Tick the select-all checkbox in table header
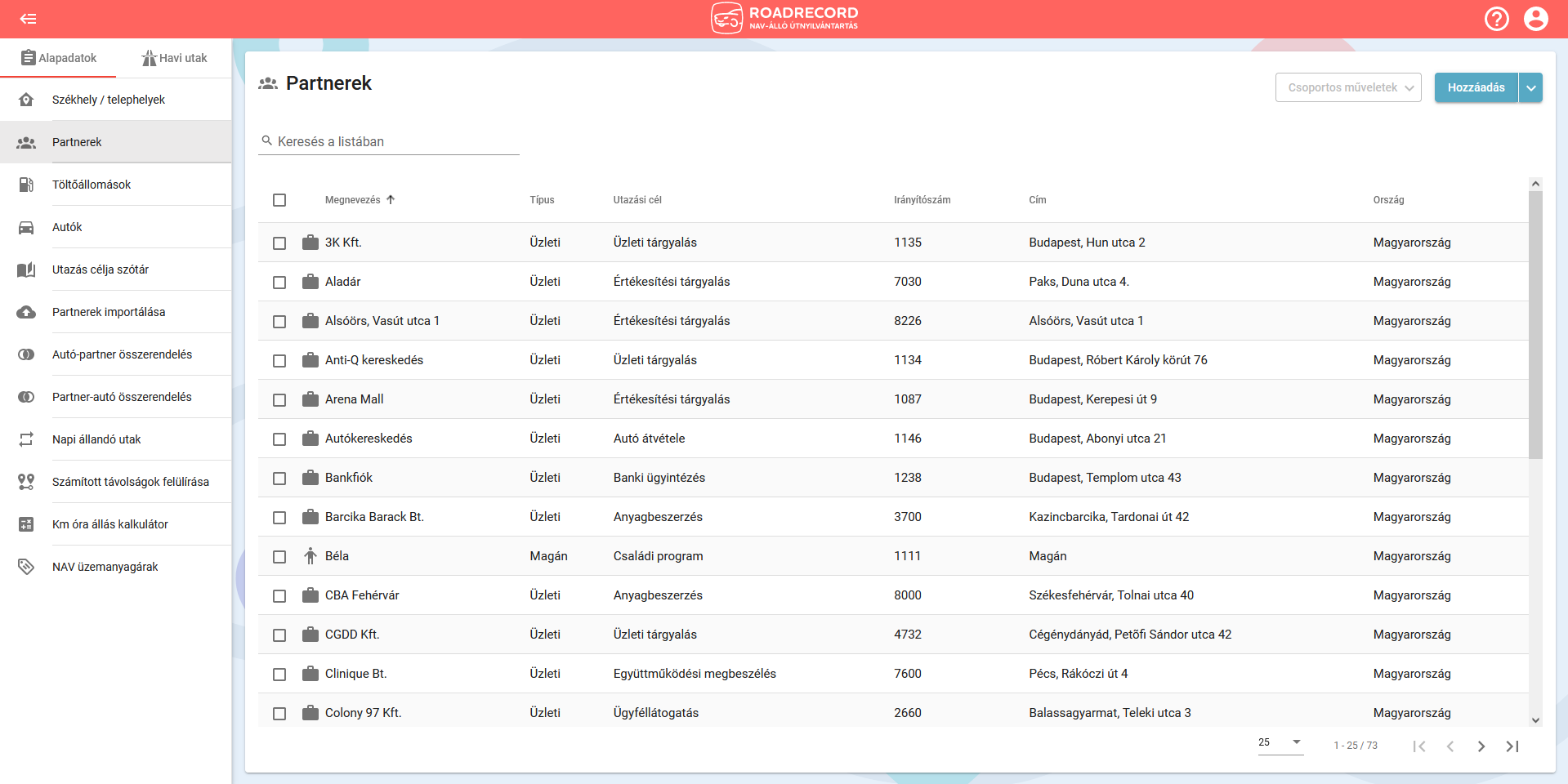Viewport: 1568px width, 784px height. 279,200
